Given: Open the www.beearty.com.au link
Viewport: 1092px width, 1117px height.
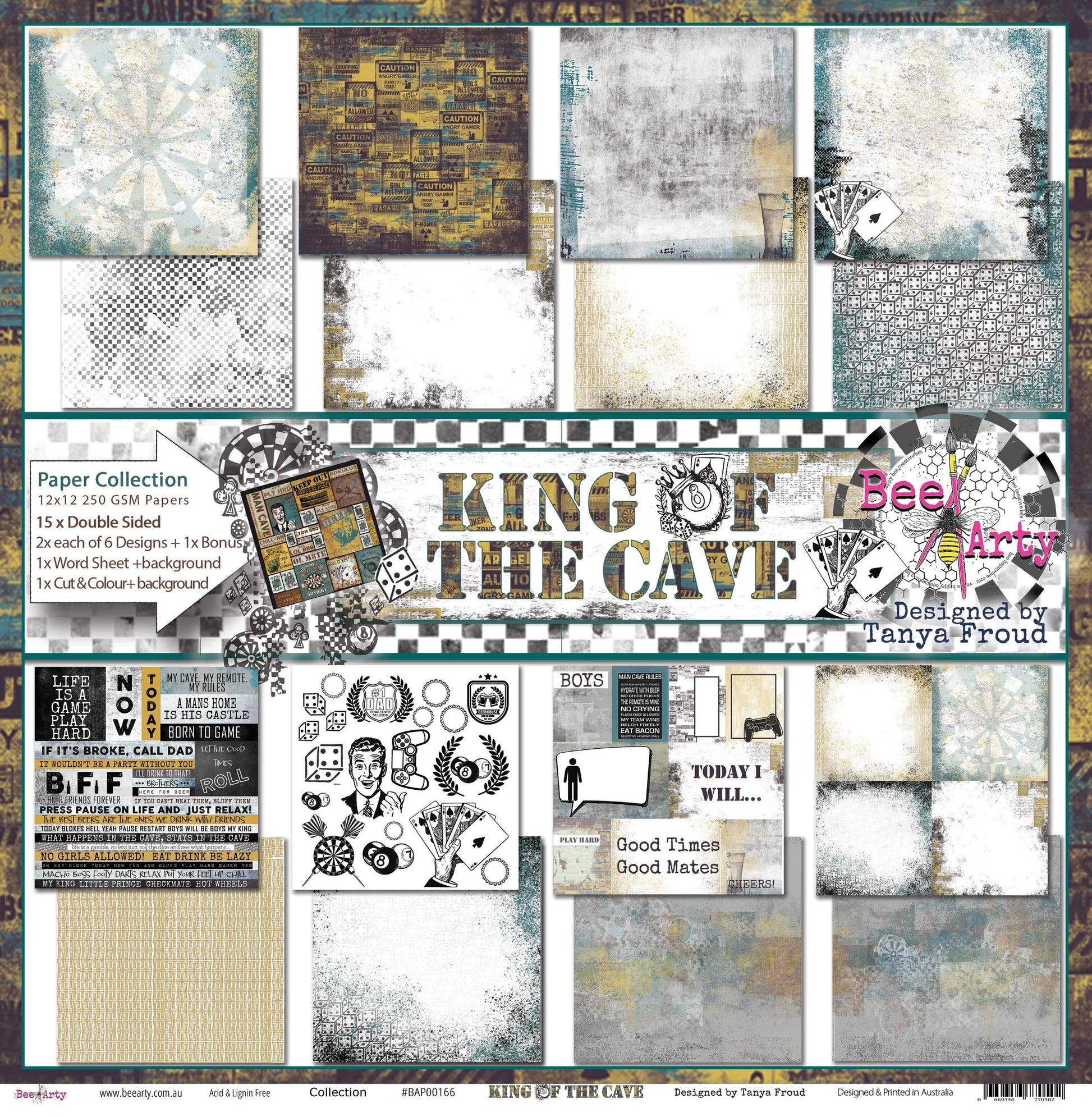Looking at the screenshot, I should pos(140,1093).
